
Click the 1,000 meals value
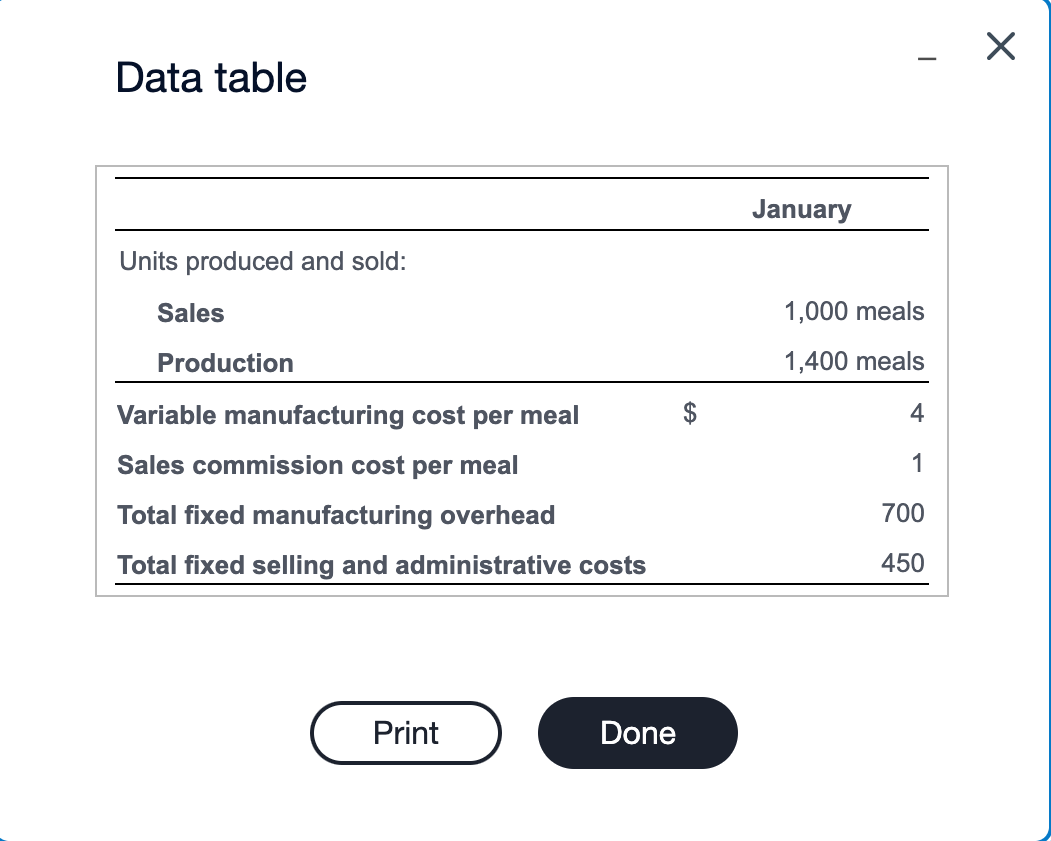tap(855, 311)
